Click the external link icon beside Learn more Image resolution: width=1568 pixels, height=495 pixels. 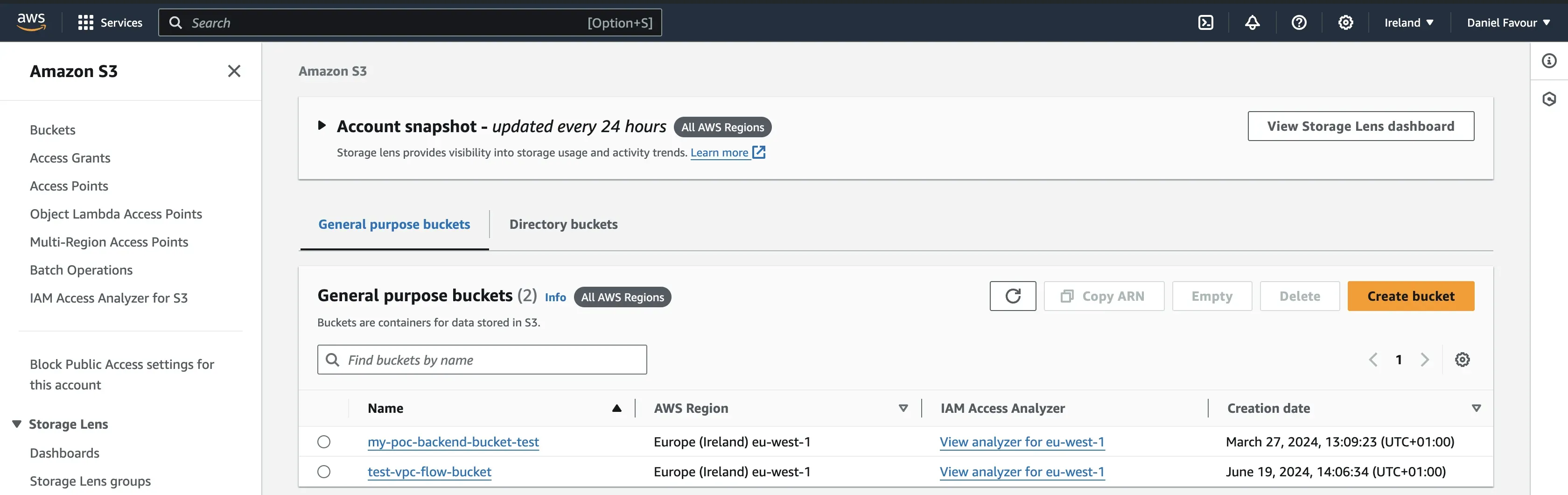[758, 152]
